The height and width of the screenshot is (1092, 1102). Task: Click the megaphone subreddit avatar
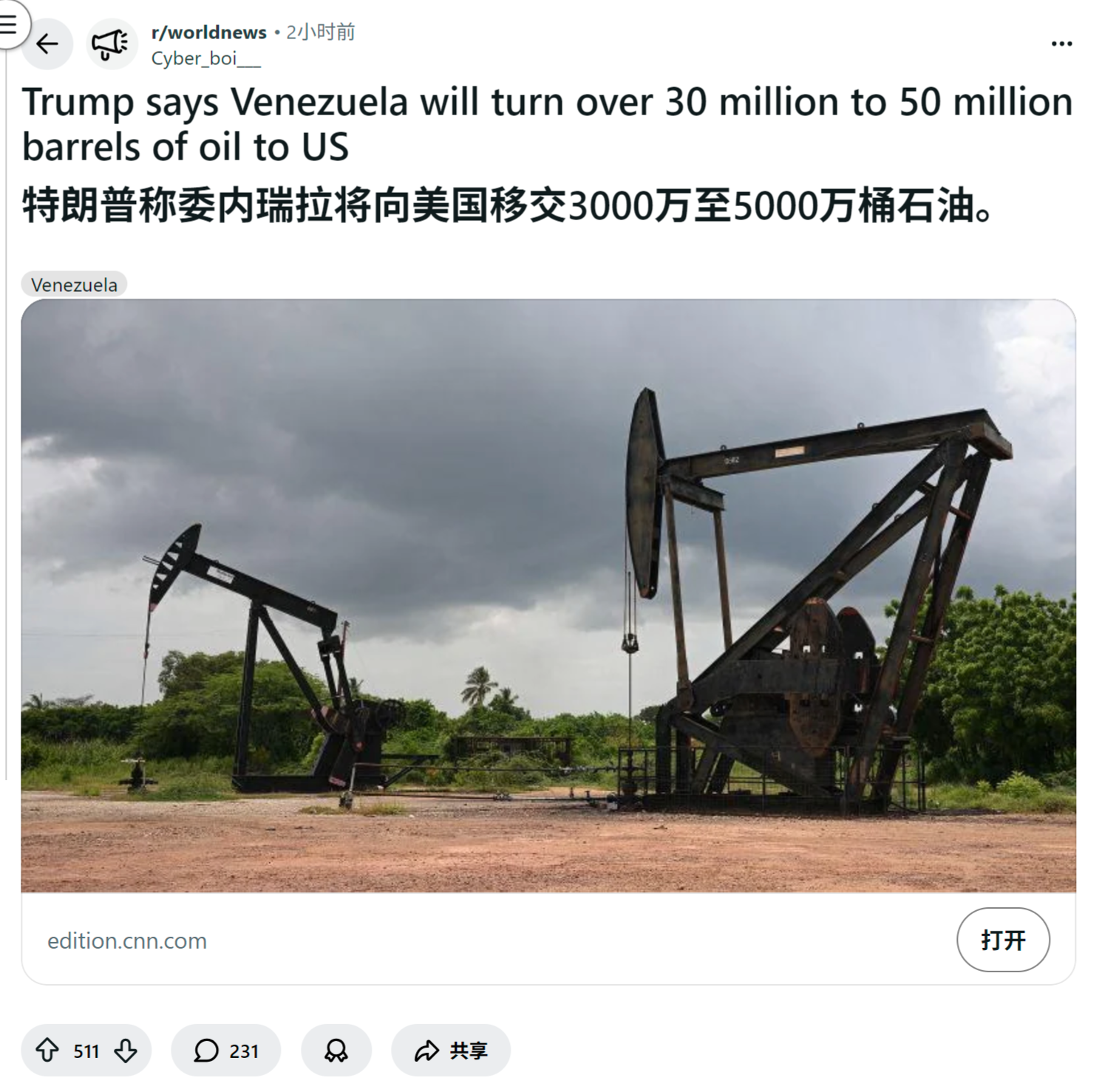point(111,44)
